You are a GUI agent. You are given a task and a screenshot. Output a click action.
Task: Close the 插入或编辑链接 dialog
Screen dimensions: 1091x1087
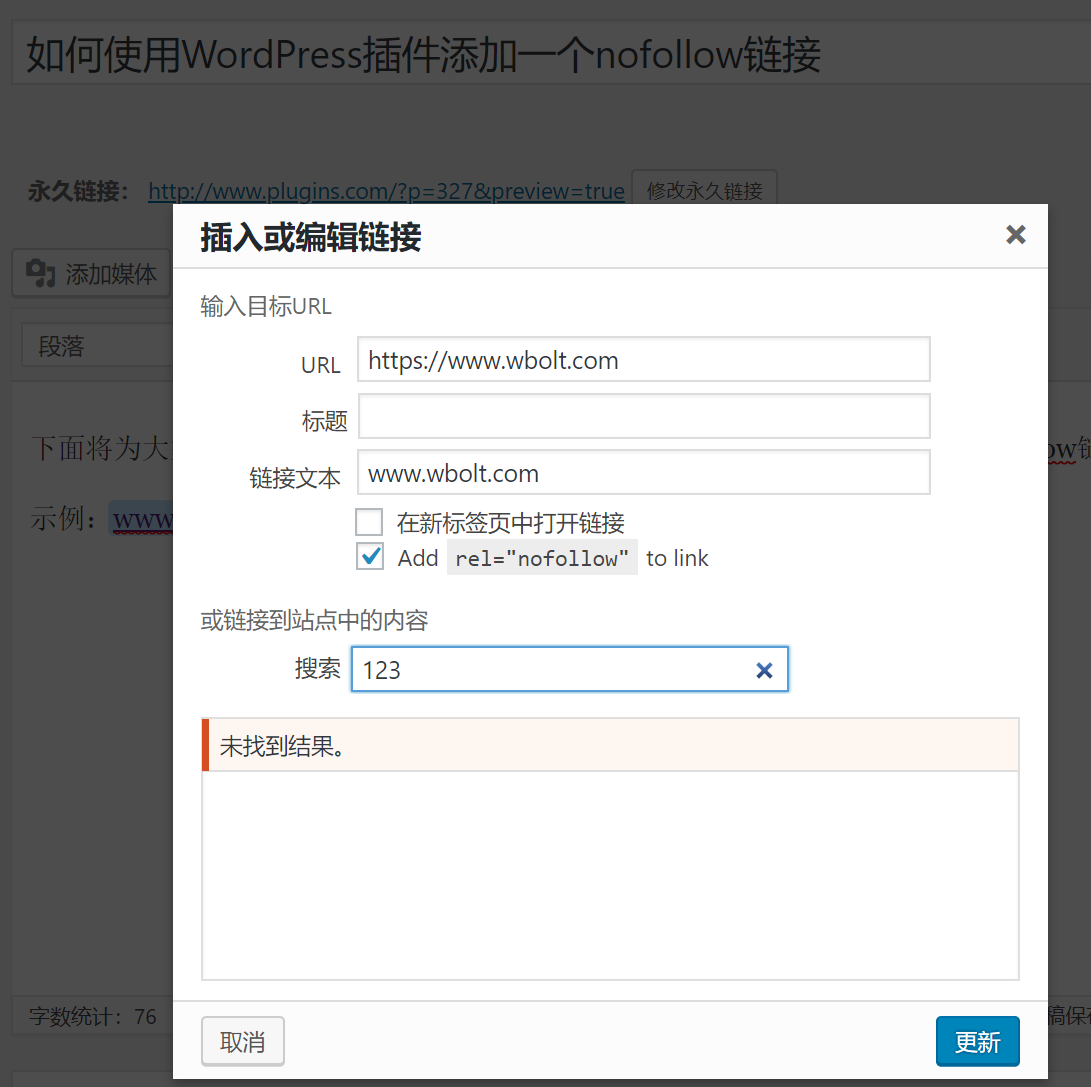pyautogui.click(x=1016, y=235)
